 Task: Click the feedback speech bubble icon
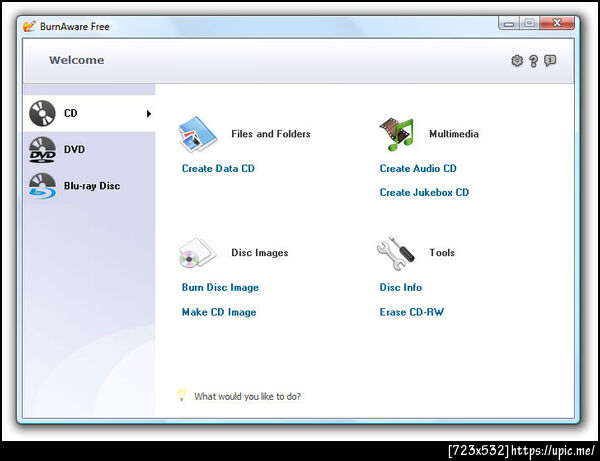pyautogui.click(x=550, y=60)
